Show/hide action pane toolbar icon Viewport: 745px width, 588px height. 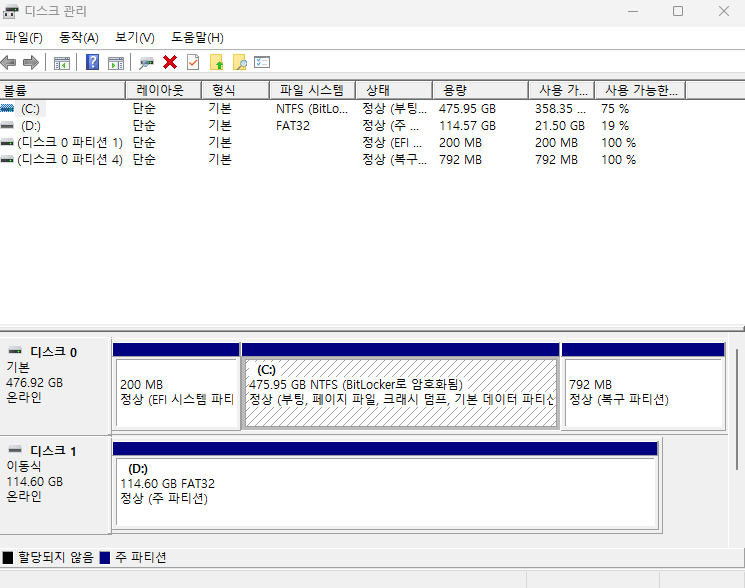(116, 63)
